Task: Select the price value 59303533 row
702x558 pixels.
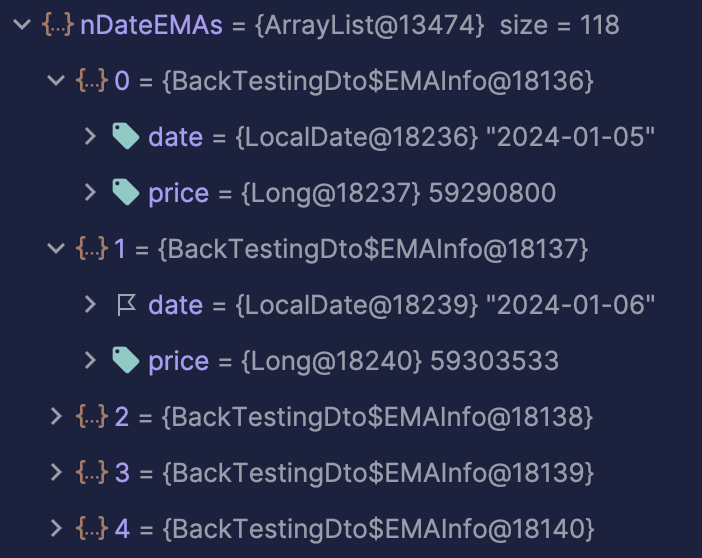Action: (351, 361)
